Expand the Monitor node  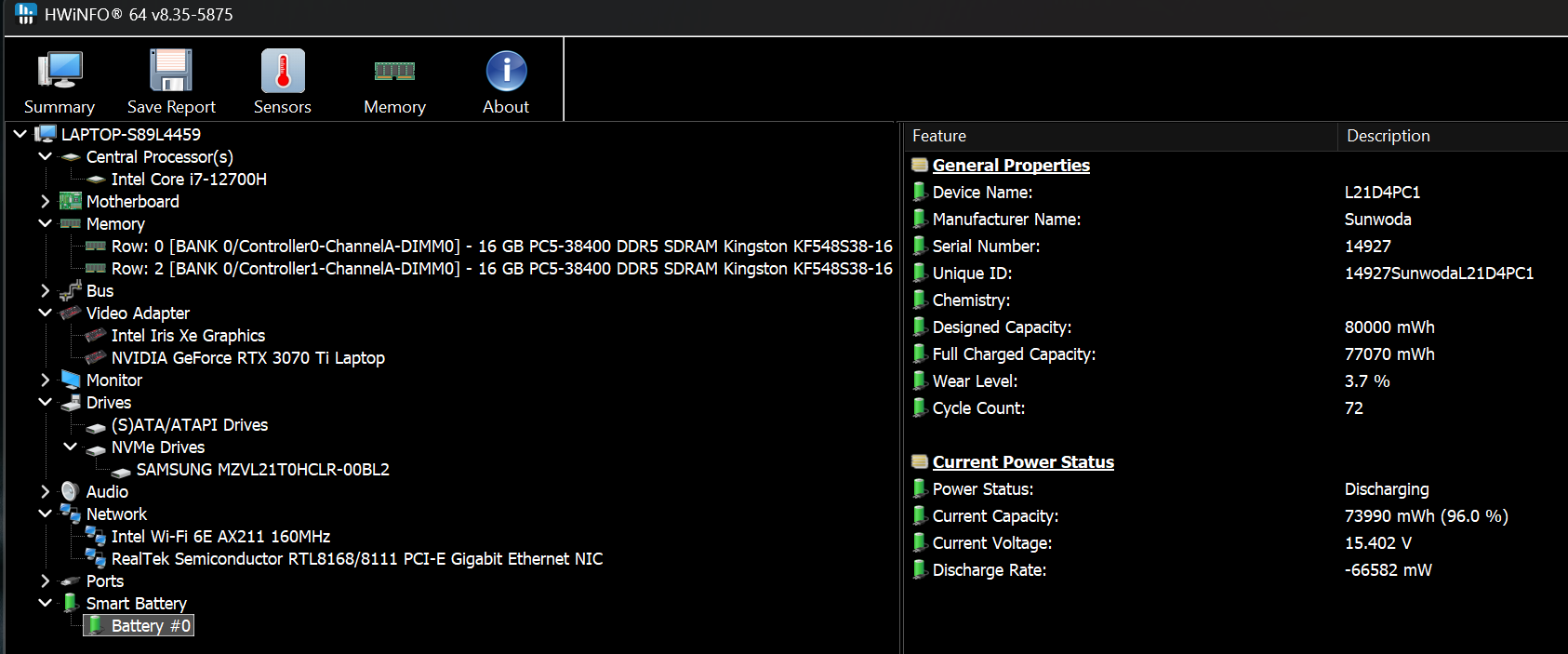click(45, 380)
